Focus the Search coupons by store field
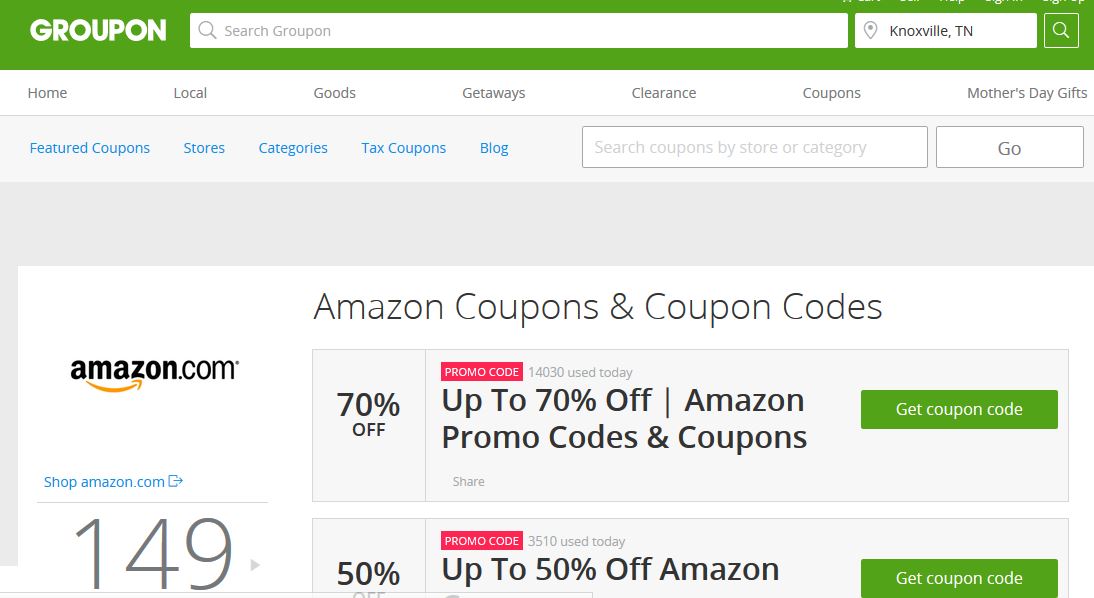The height and width of the screenshot is (598, 1094). point(754,147)
